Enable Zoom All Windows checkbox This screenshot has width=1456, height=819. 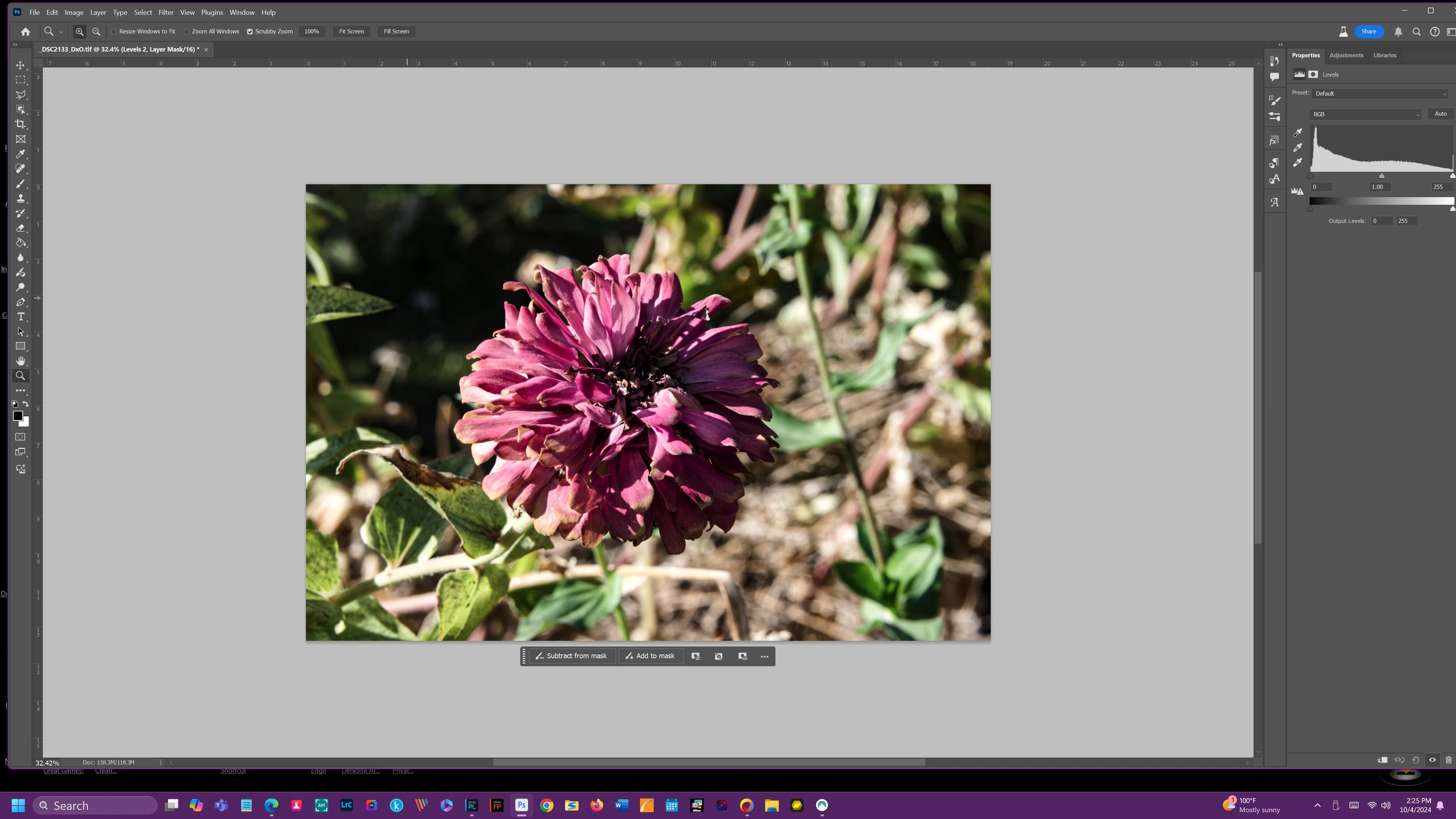187,31
